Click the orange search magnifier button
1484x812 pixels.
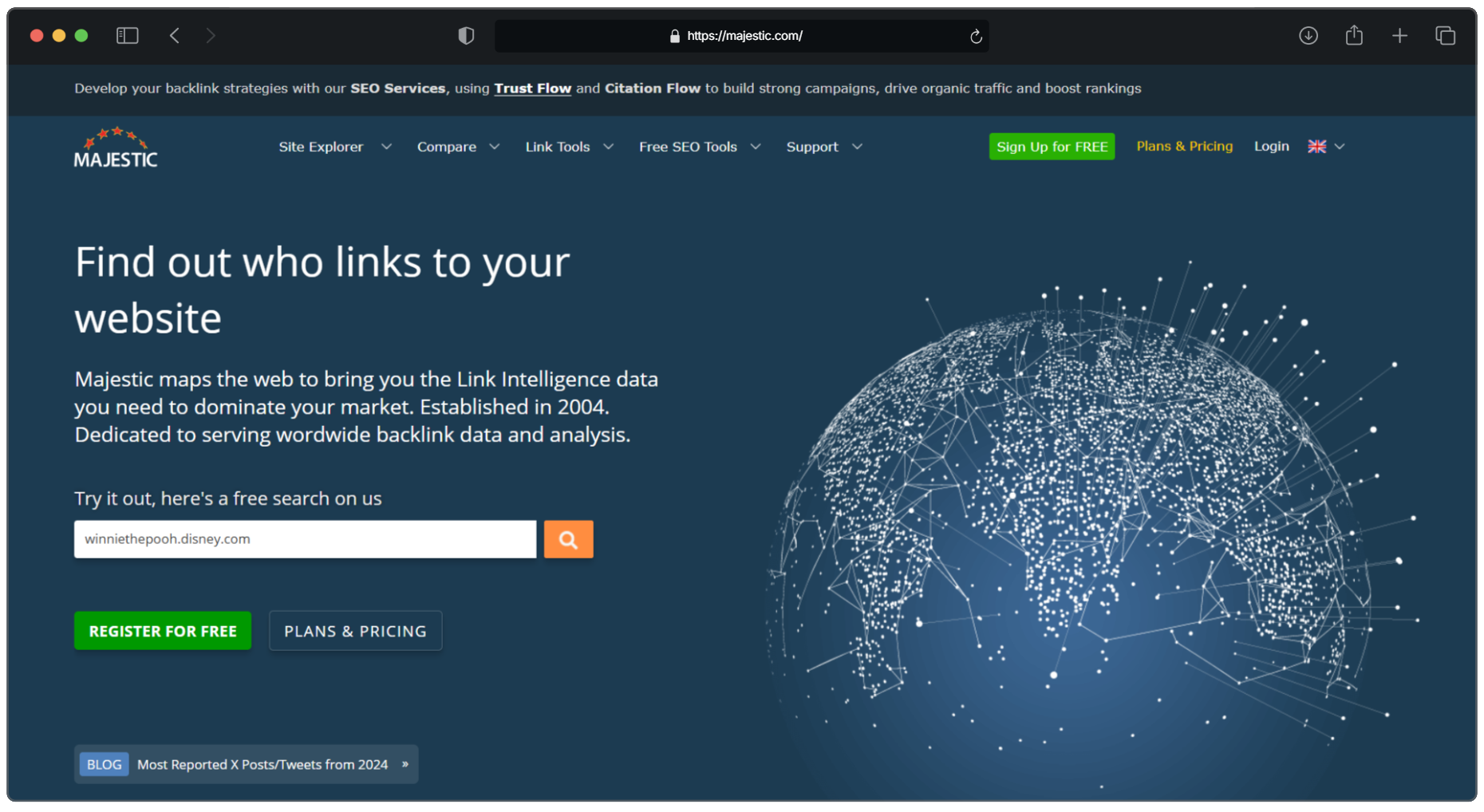click(568, 539)
